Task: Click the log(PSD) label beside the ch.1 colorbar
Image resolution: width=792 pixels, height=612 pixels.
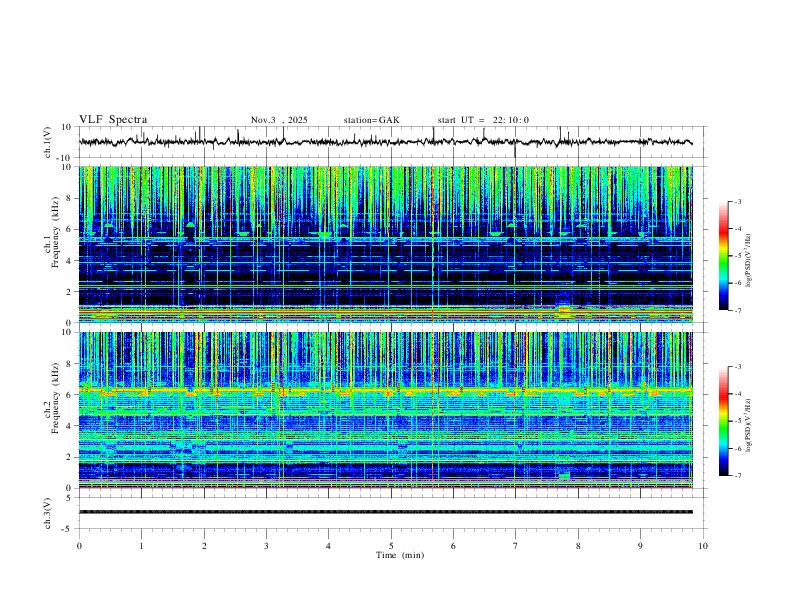Action: [749, 260]
